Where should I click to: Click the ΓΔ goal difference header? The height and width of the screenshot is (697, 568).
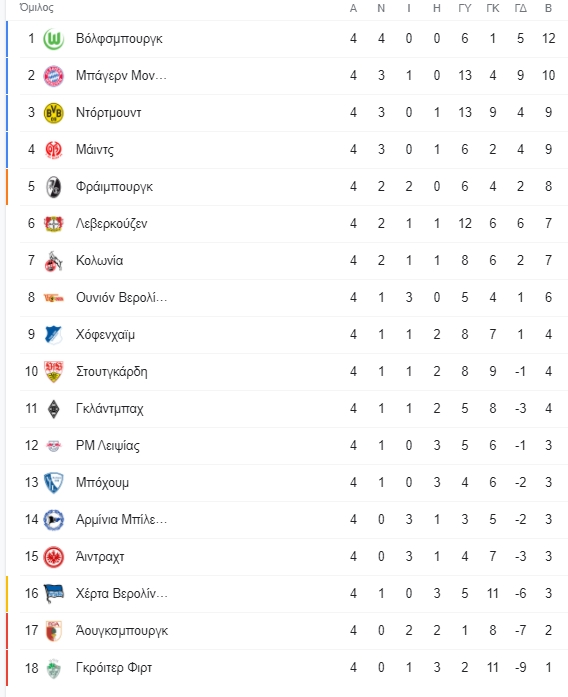point(520,8)
